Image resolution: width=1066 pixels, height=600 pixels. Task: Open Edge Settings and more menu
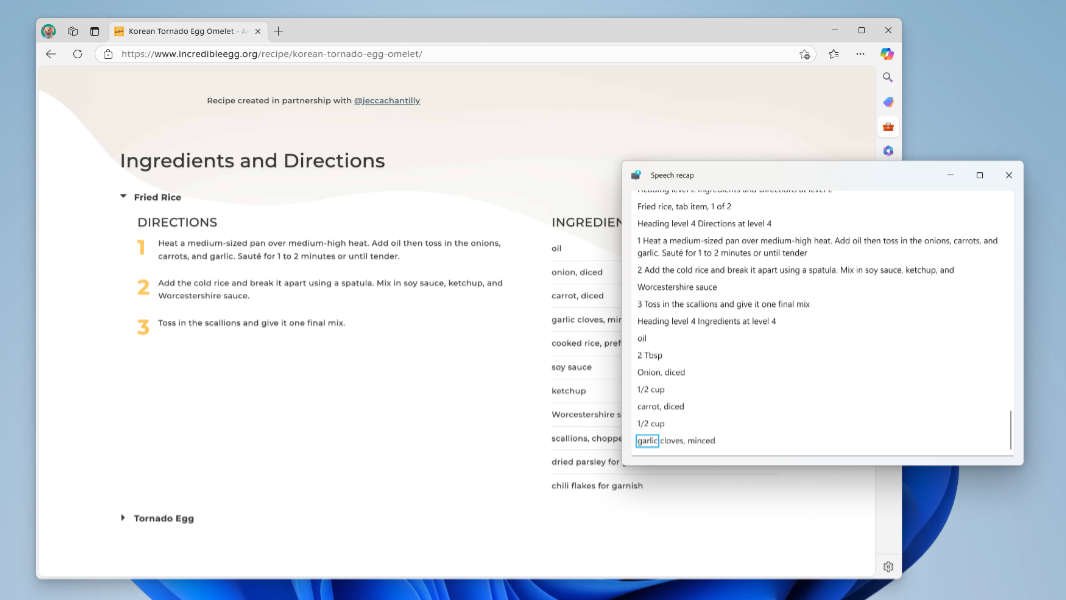[x=860, y=54]
